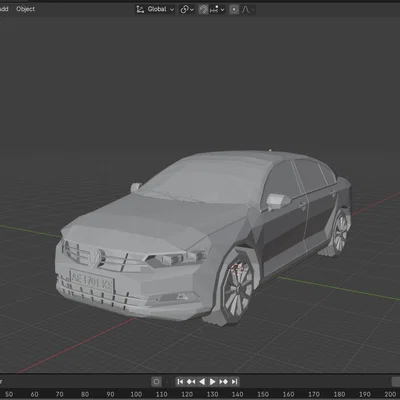Open the auto keyframing options dropdown
400x400 pixels.
pyautogui.click(x=167, y=381)
